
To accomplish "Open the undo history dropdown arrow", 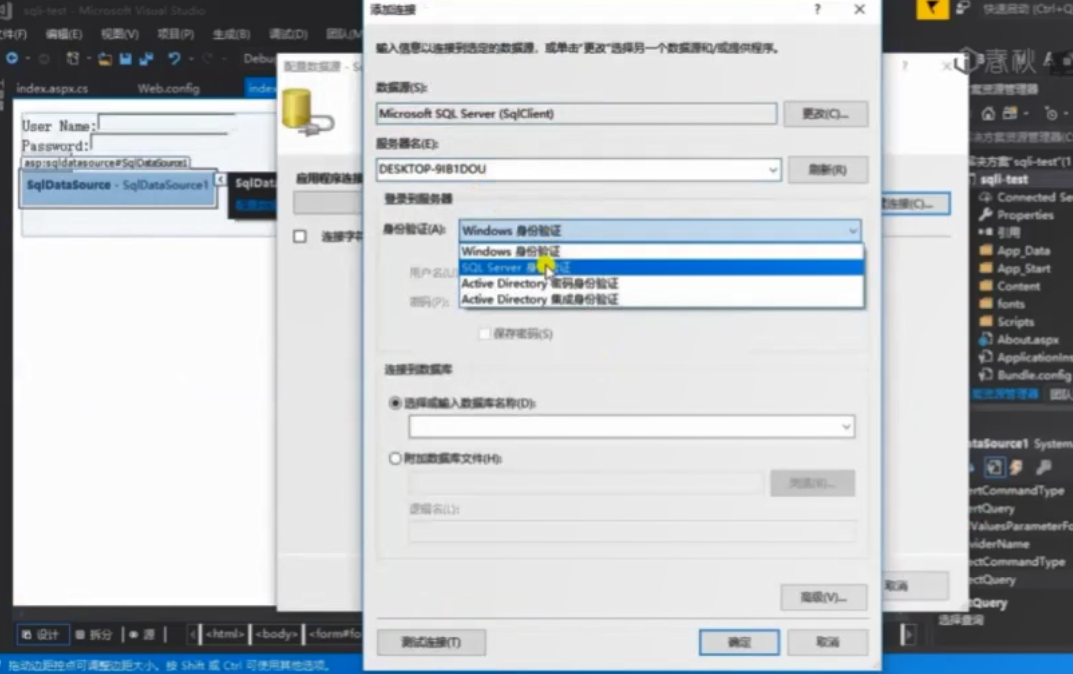I will (x=190, y=60).
